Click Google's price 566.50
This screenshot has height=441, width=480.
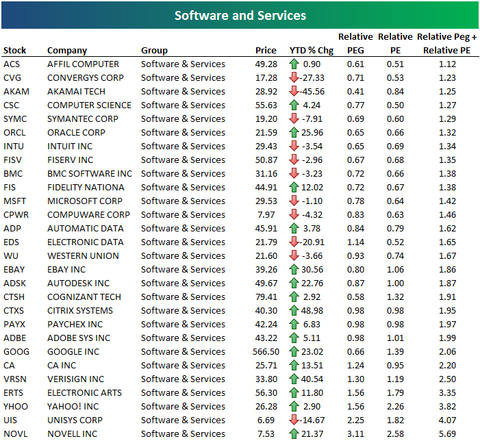tap(266, 351)
